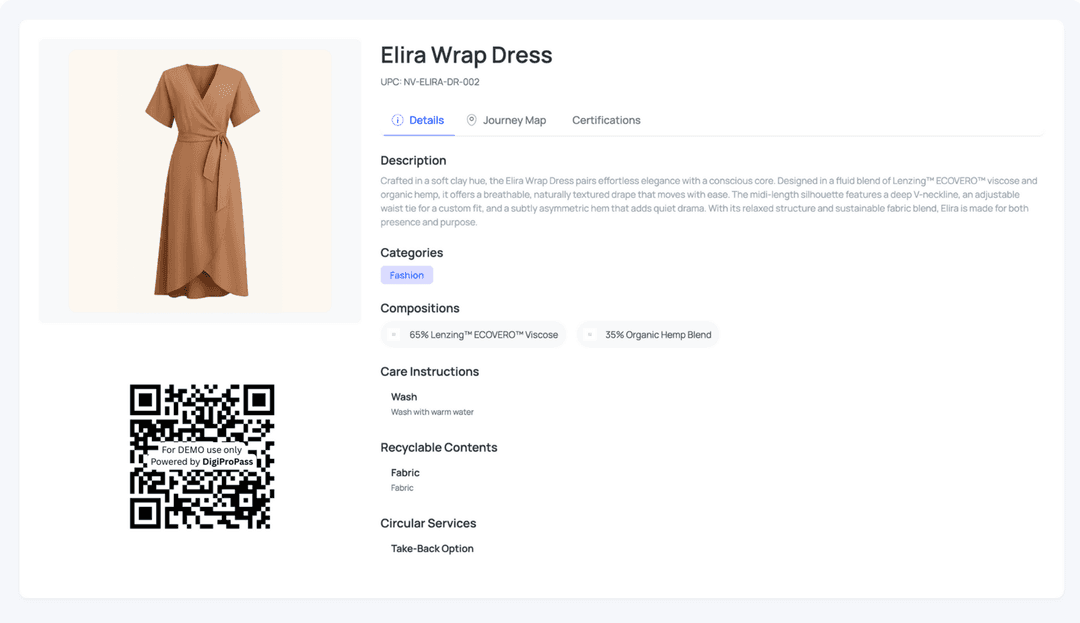Select the 35% Organic Hemp Blend composition chip
The image size is (1080, 623).
(648, 335)
